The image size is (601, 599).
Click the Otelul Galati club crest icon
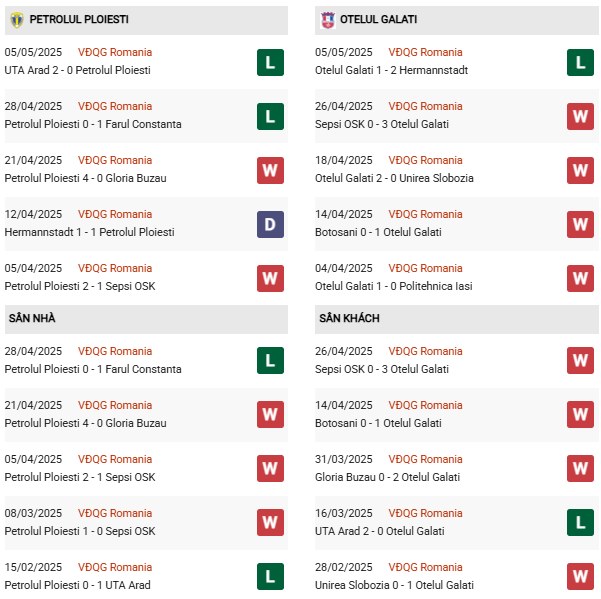pos(328,20)
